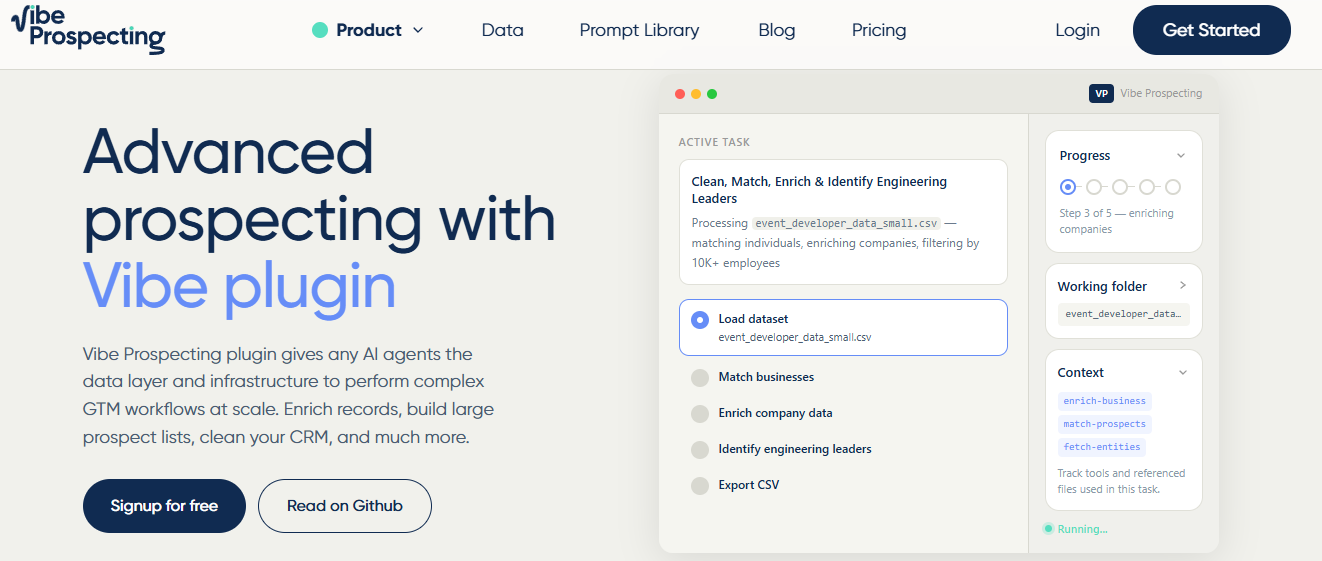This screenshot has height=561, width=1322.
Task: Click the enrich-business context tag
Action: coord(1105,401)
